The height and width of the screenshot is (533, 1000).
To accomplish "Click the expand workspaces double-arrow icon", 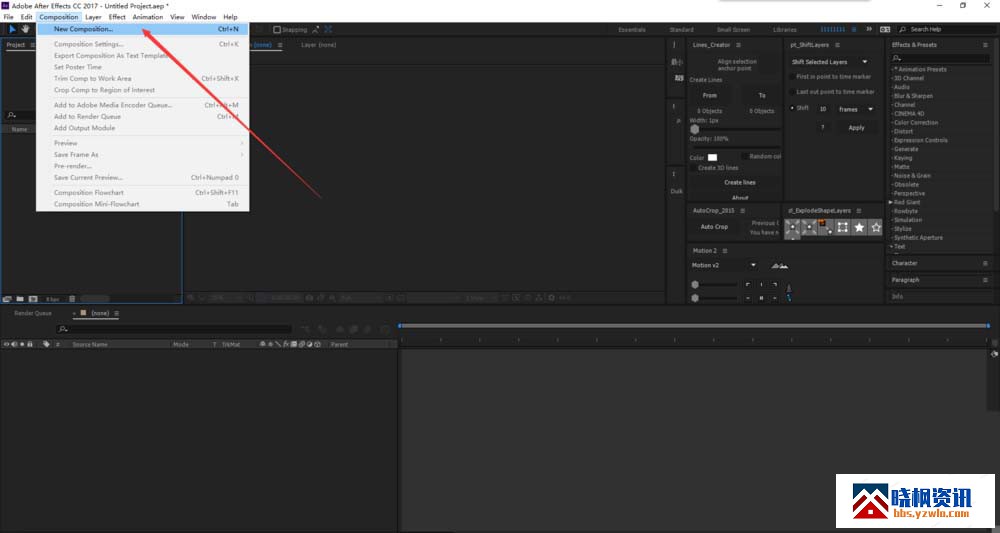I will (x=869, y=29).
